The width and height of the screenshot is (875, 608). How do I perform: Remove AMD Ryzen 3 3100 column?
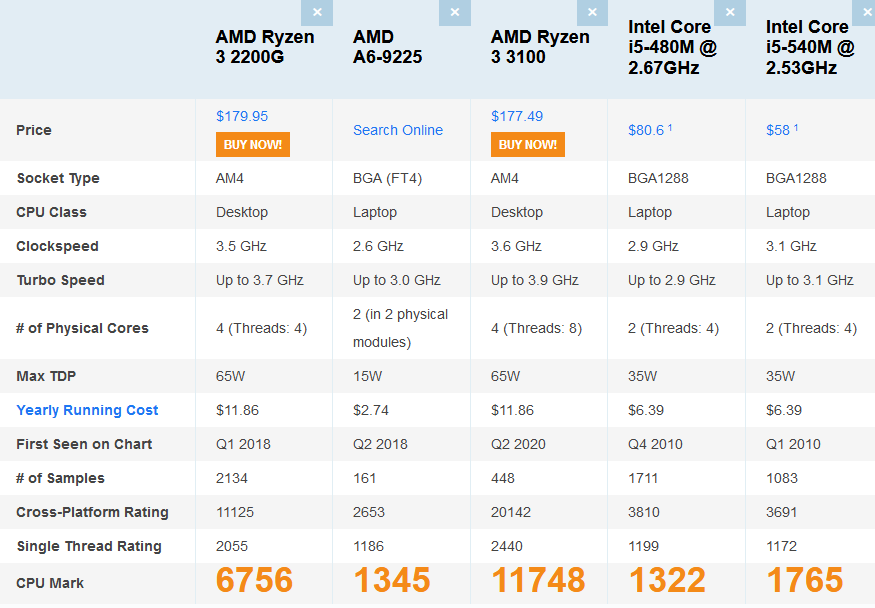(592, 12)
